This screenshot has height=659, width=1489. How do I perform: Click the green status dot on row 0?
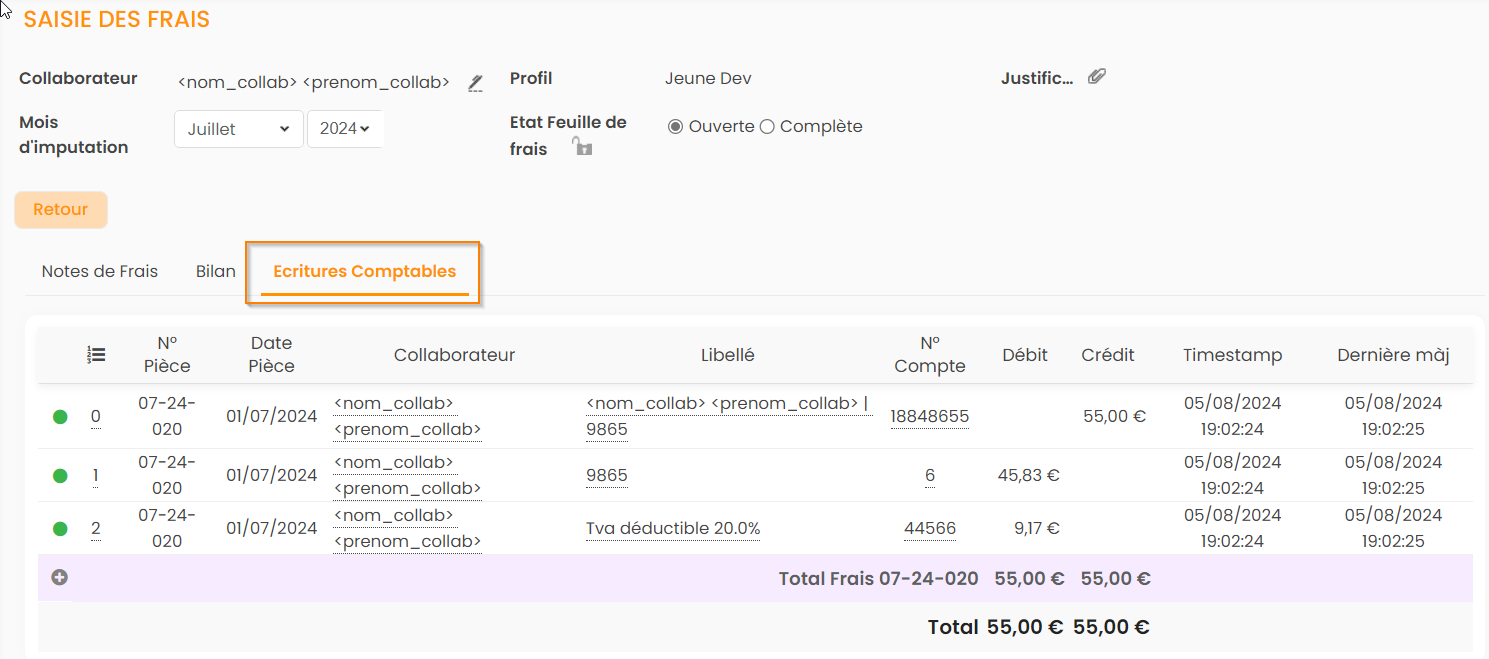tap(60, 417)
